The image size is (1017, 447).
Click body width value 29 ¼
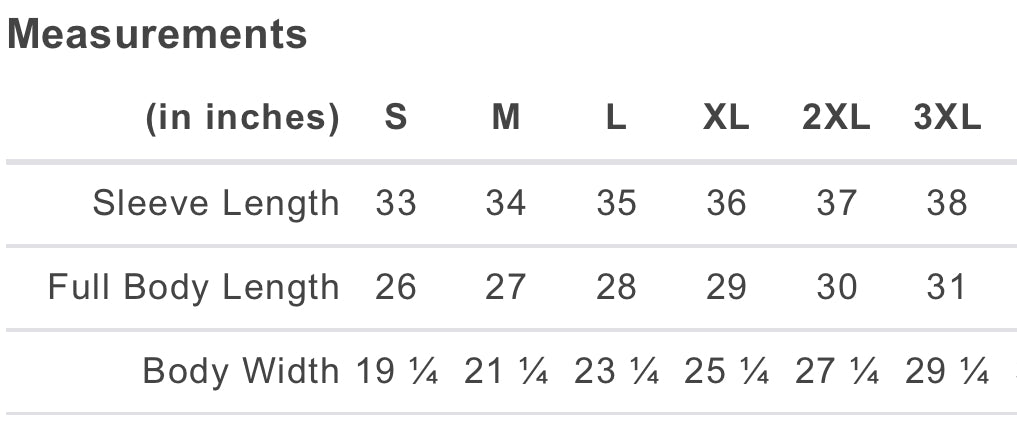click(947, 371)
